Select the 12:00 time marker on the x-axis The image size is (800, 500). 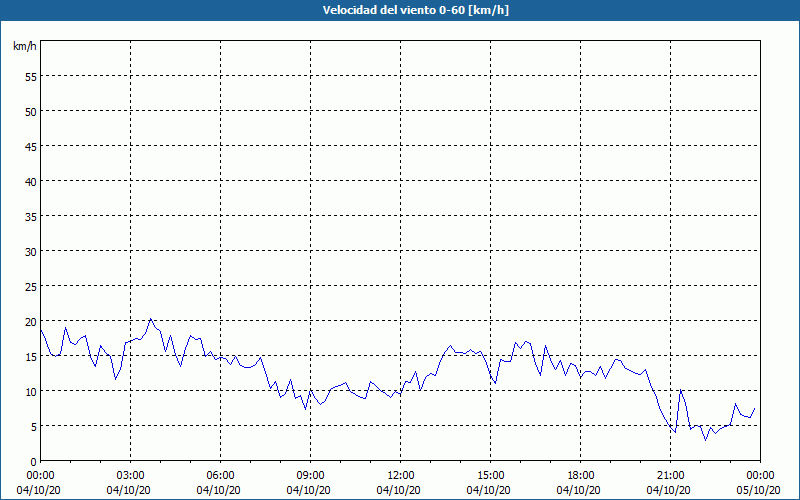pyautogui.click(x=400, y=475)
